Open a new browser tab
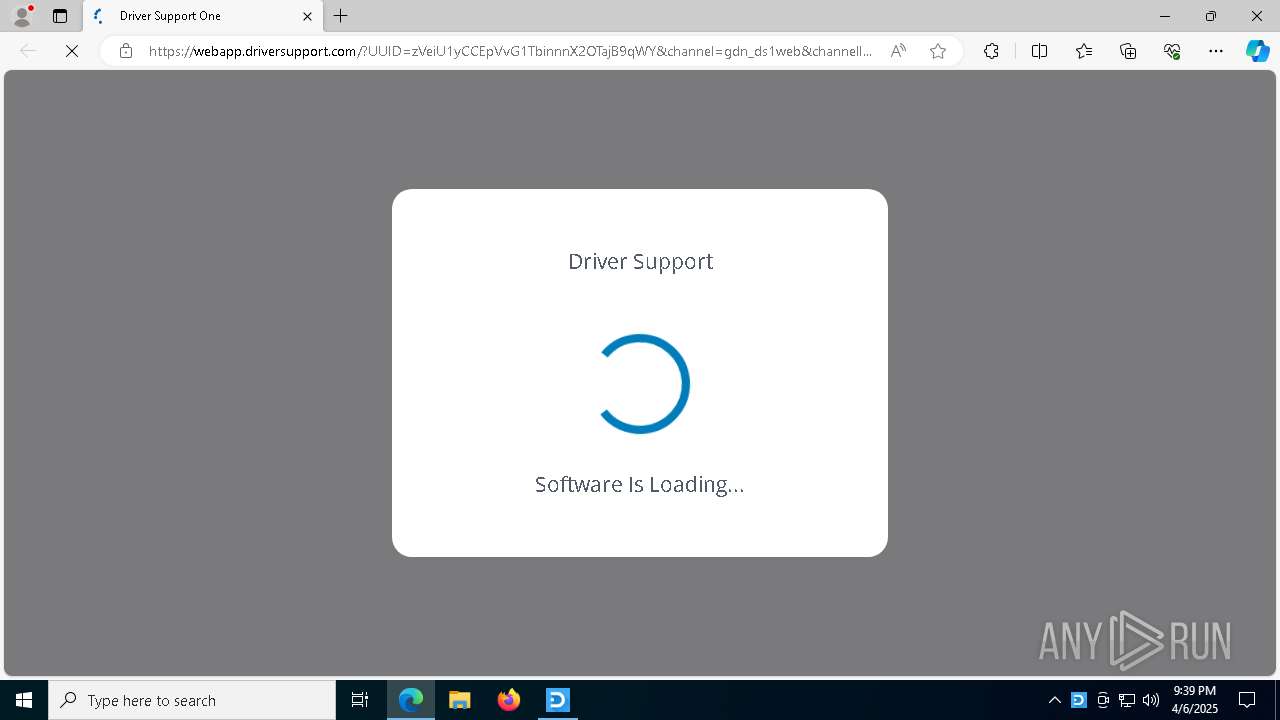The height and width of the screenshot is (720, 1280). (341, 16)
